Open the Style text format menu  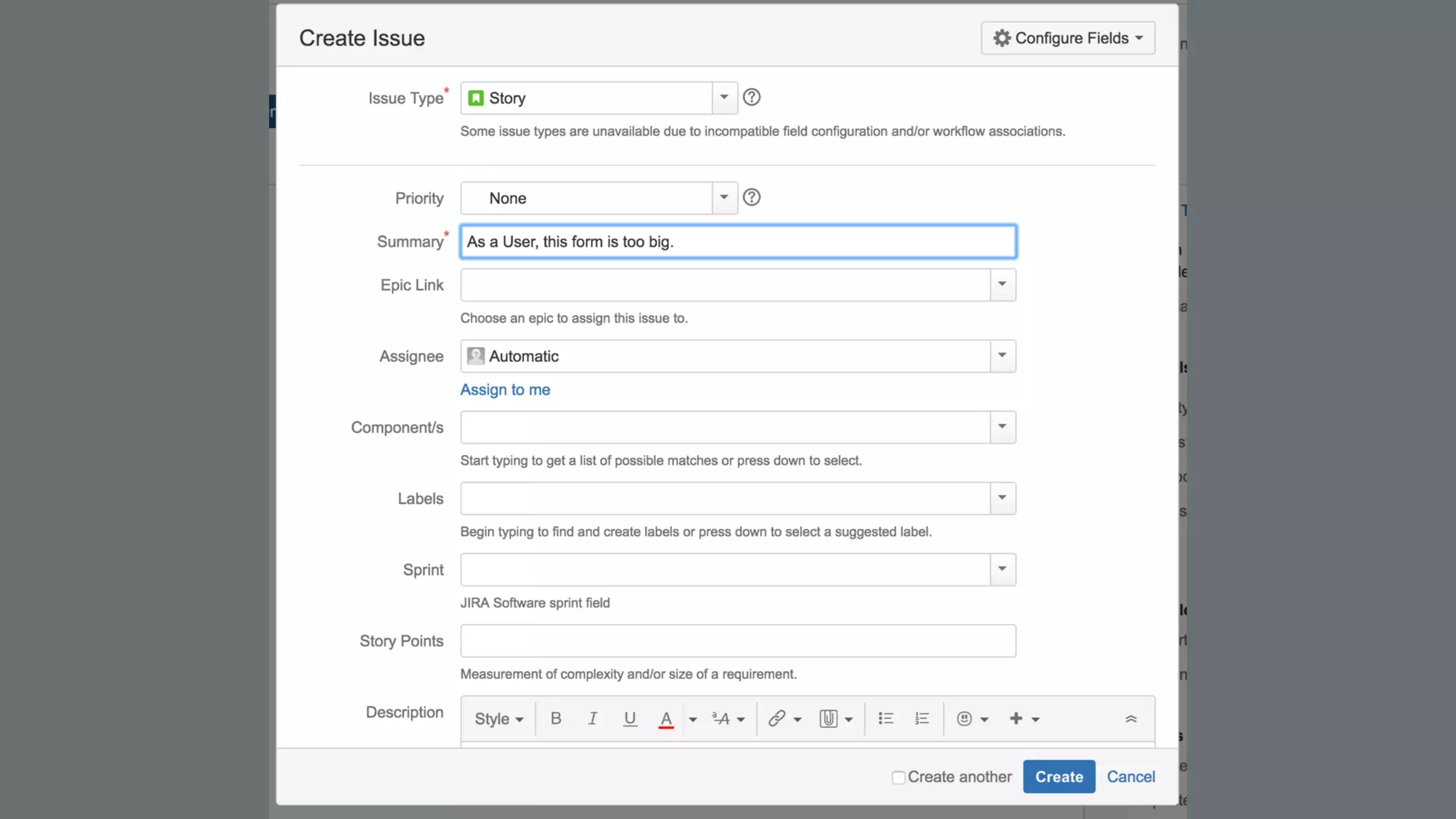click(498, 719)
